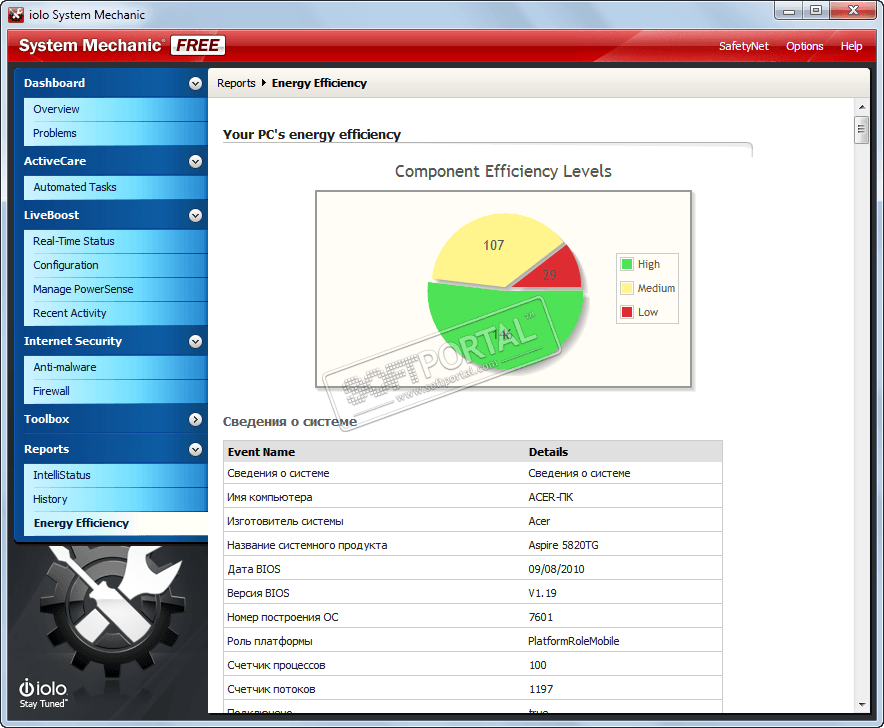
Task: Collapse the ActiveCare section chevron
Action: [x=195, y=161]
